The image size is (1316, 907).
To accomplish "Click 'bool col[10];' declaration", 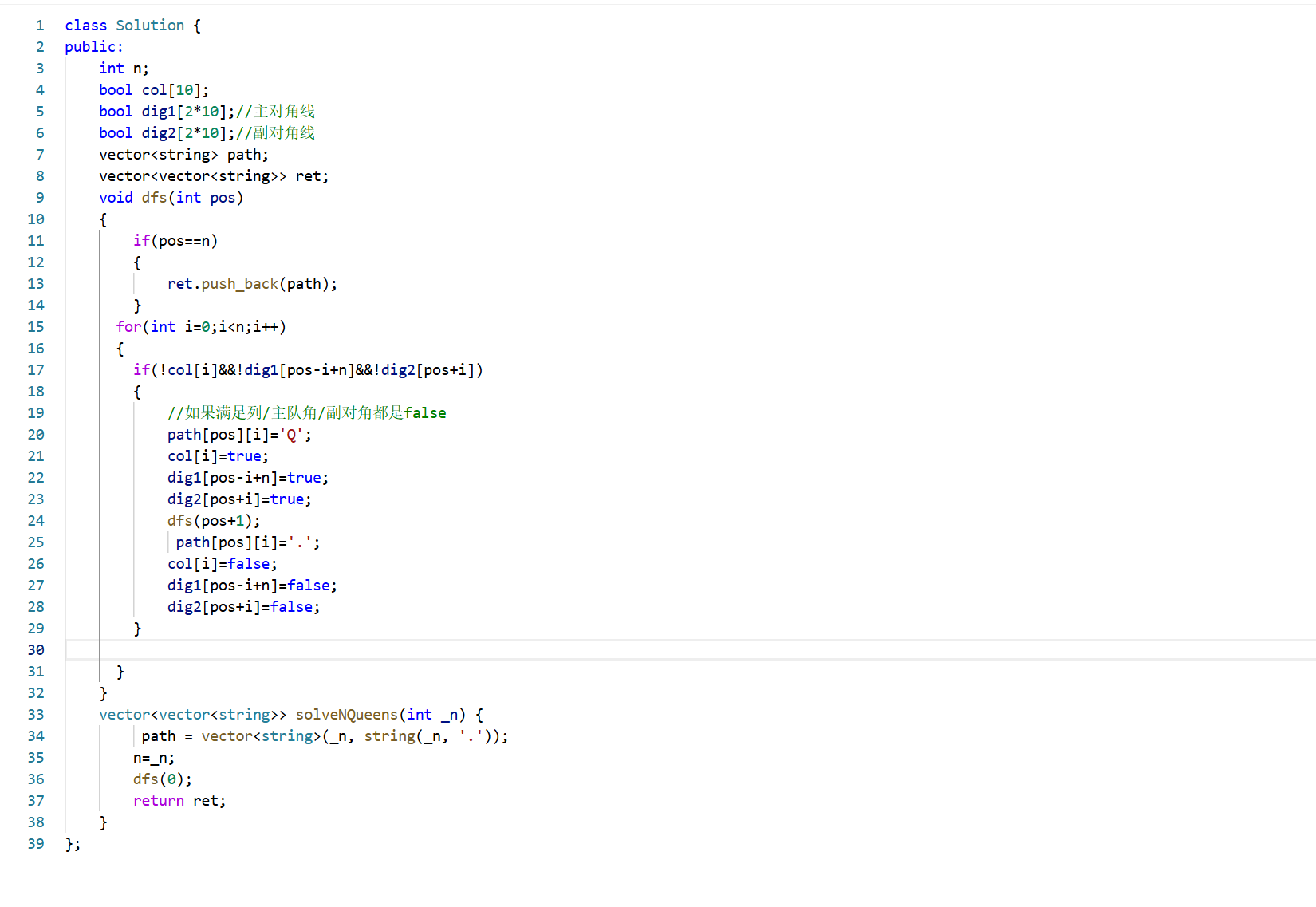I will tap(154, 90).
